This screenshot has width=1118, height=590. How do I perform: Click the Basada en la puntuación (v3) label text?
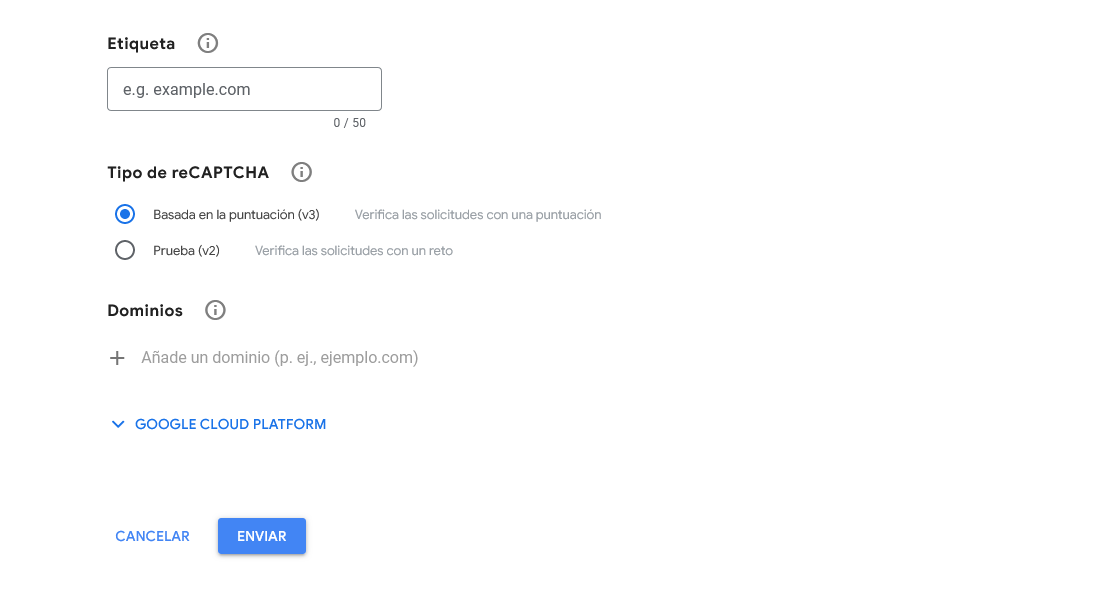click(236, 214)
